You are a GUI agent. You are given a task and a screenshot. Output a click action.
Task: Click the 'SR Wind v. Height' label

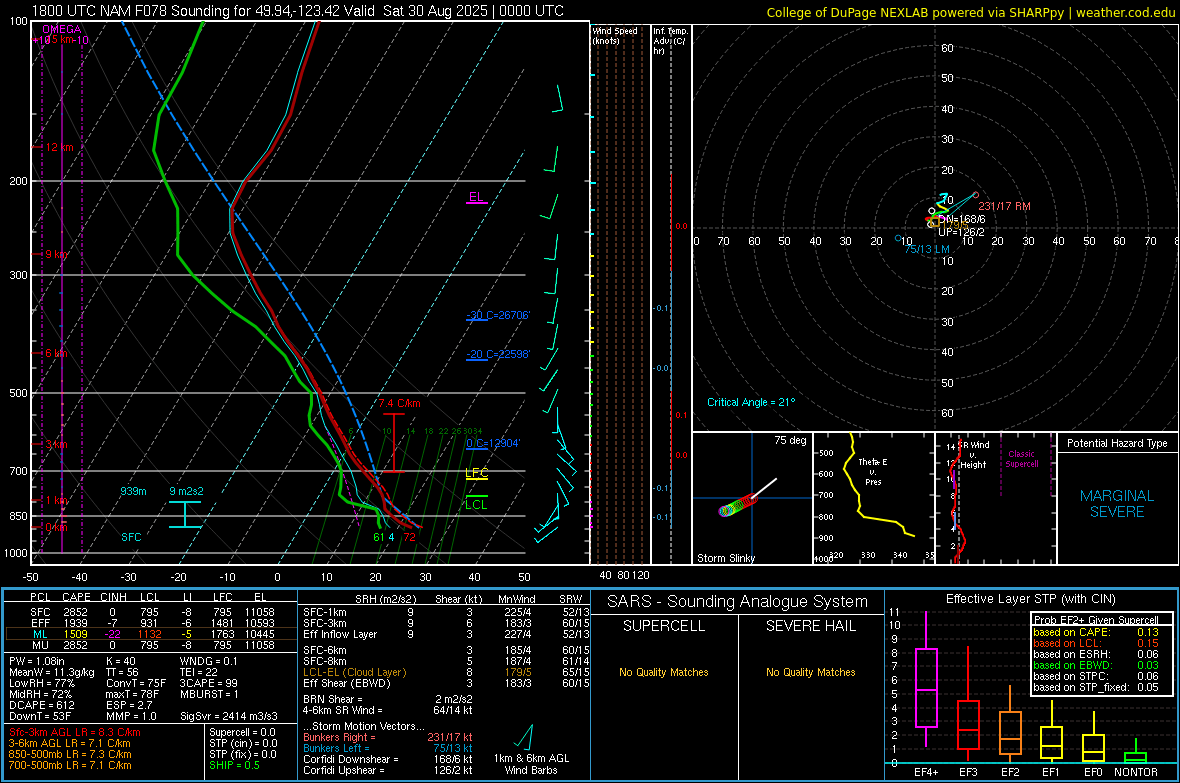pyautogui.click(x=973, y=454)
